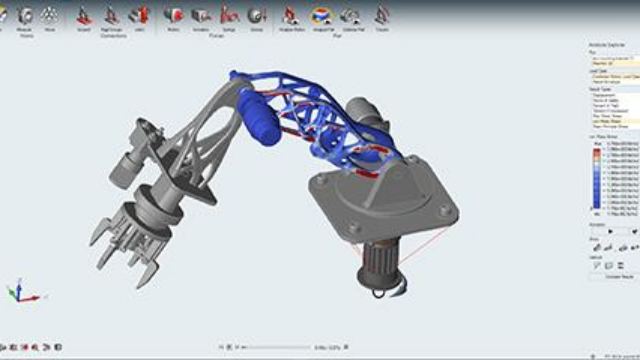The image size is (640, 360).
Task: Select the highlighted first Load Case row
Action: [616, 77]
